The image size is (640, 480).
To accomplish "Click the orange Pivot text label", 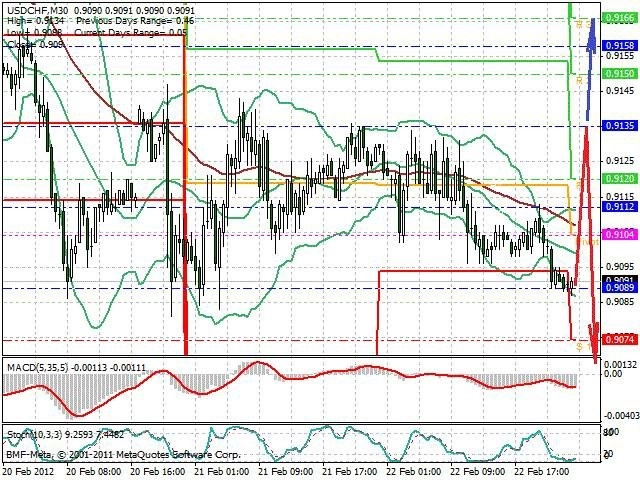I will coord(588,242).
